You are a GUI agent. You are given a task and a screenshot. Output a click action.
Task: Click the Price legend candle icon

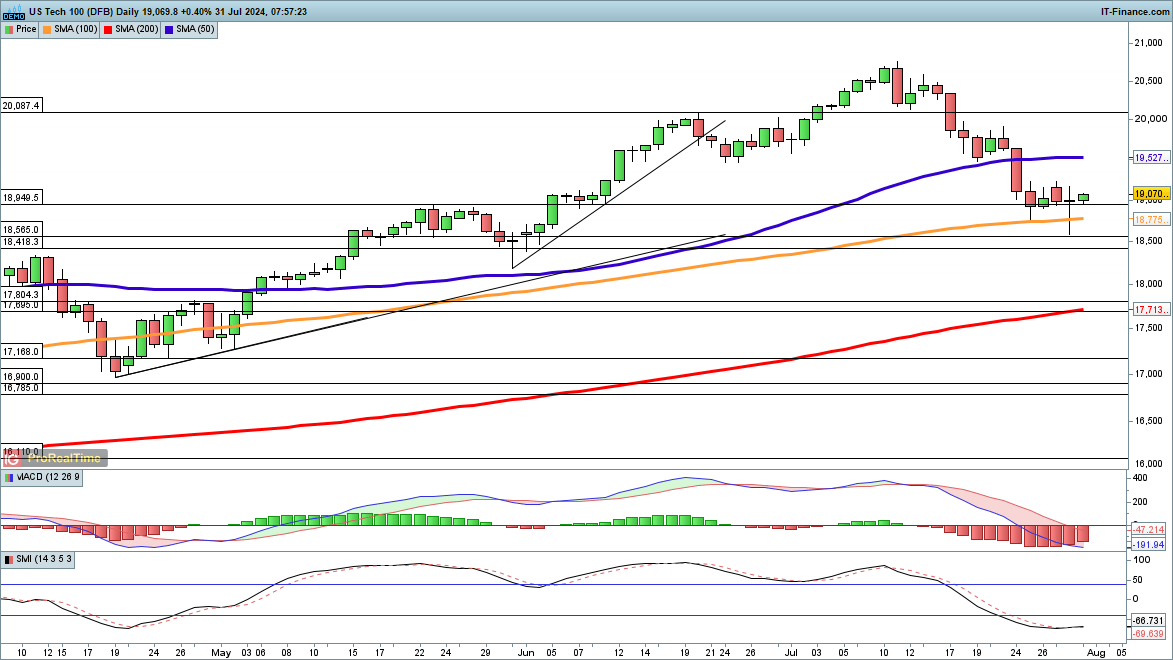(x=9, y=29)
